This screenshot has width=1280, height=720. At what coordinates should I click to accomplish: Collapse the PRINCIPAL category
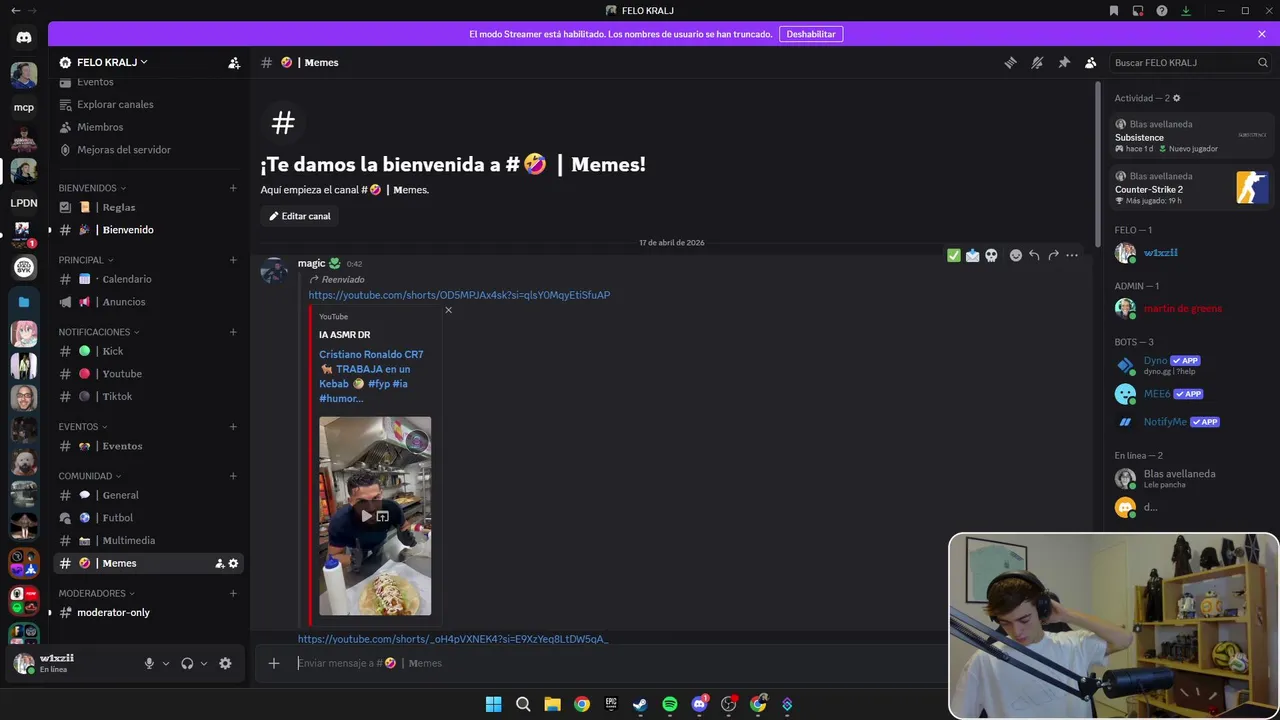coord(85,260)
